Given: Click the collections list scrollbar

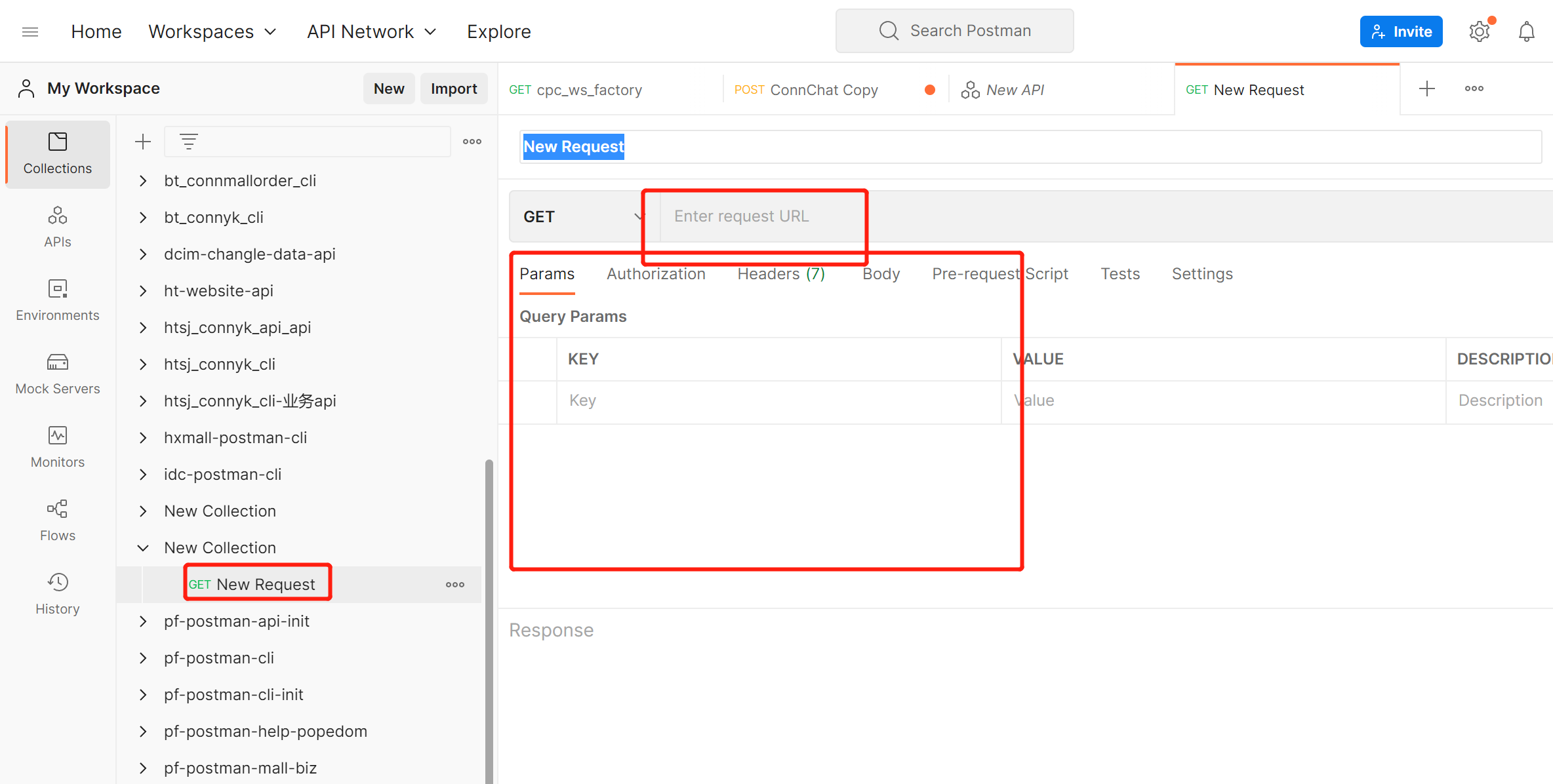Looking at the screenshot, I should (x=489, y=621).
